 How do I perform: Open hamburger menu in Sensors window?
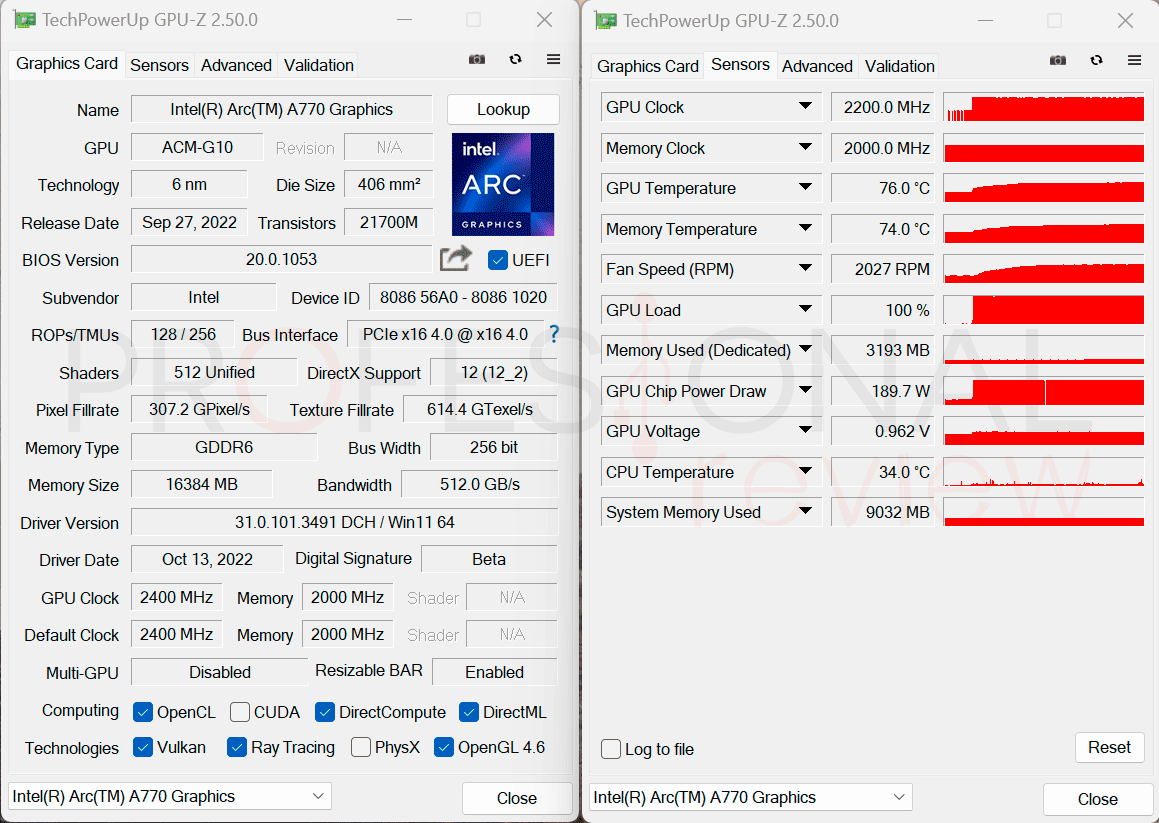(1134, 60)
